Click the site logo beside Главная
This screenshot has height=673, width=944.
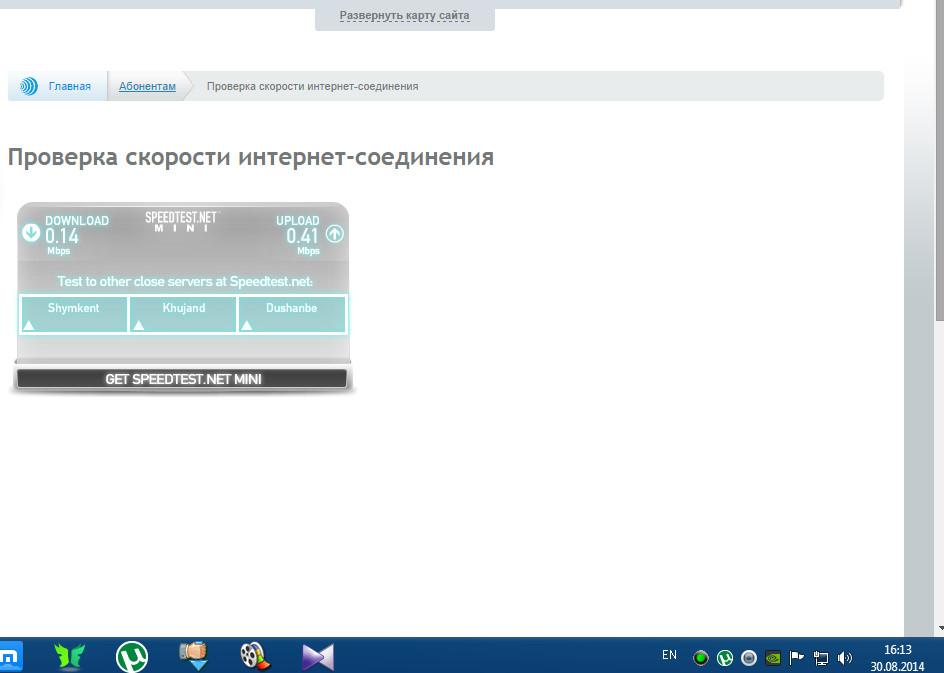28,86
